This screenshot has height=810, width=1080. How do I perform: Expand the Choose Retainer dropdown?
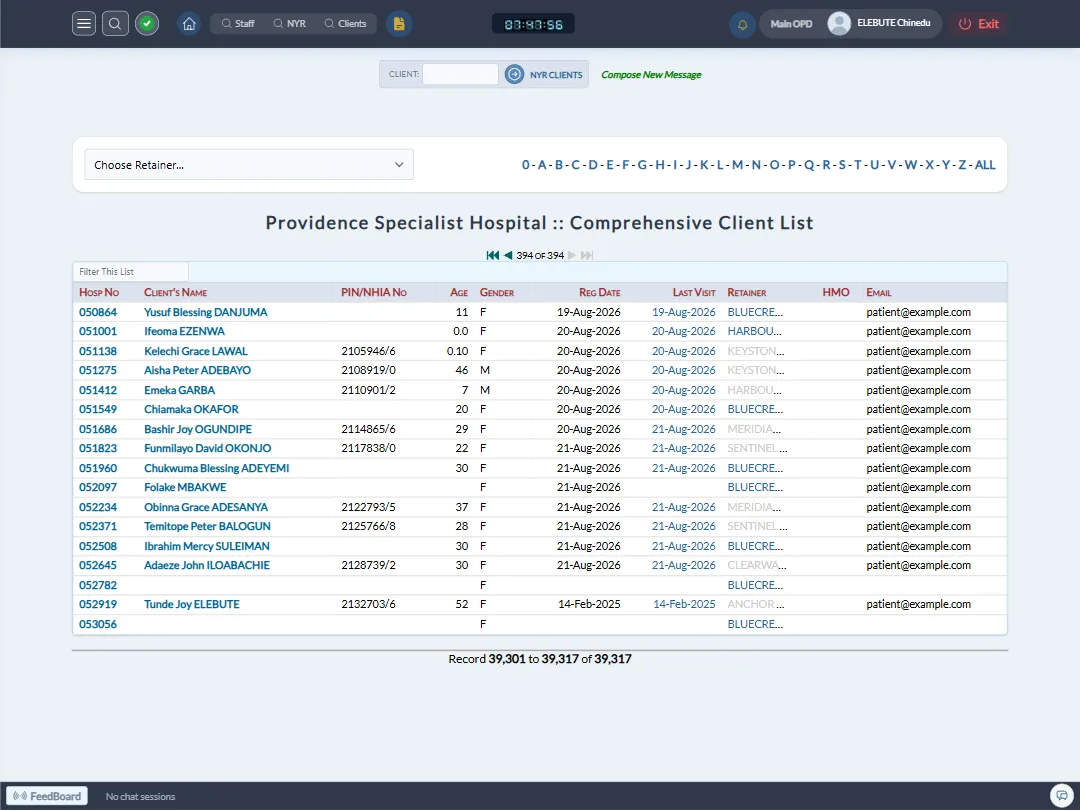pyautogui.click(x=249, y=165)
